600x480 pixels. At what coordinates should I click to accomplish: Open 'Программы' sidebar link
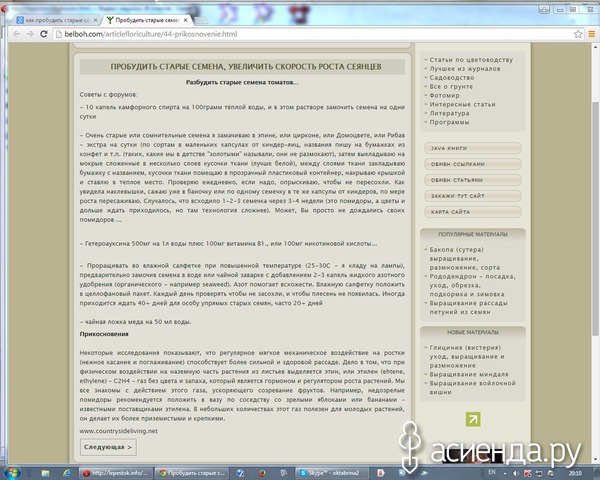click(x=449, y=122)
